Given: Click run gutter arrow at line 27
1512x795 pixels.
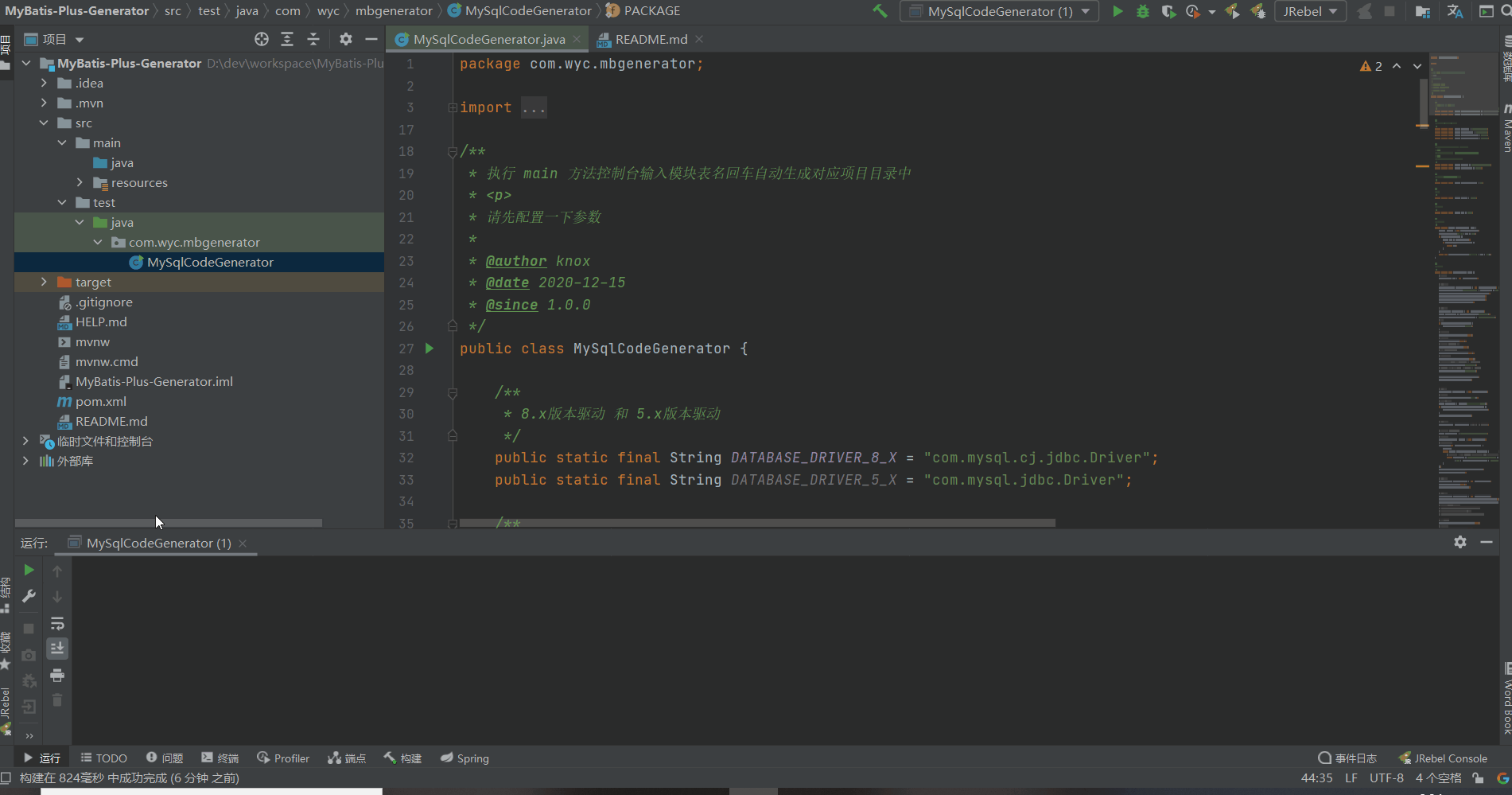Looking at the screenshot, I should [x=430, y=348].
